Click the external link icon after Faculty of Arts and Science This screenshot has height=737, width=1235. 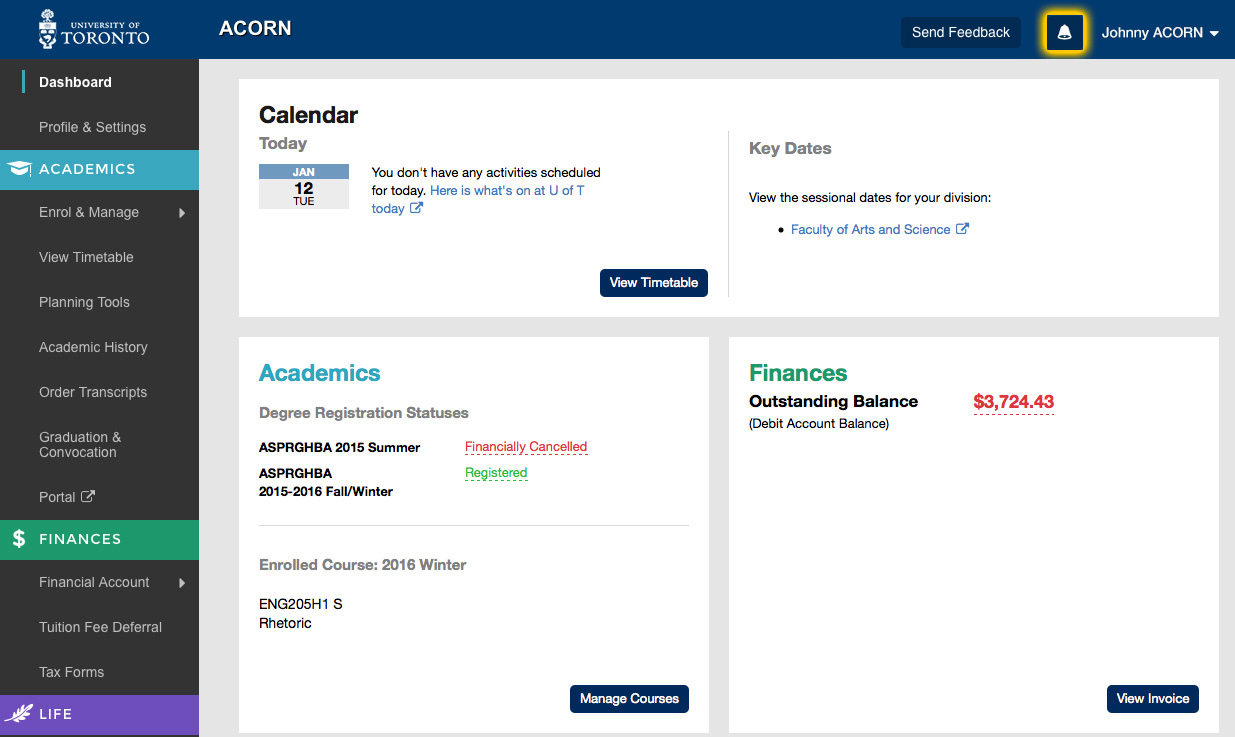tap(962, 229)
